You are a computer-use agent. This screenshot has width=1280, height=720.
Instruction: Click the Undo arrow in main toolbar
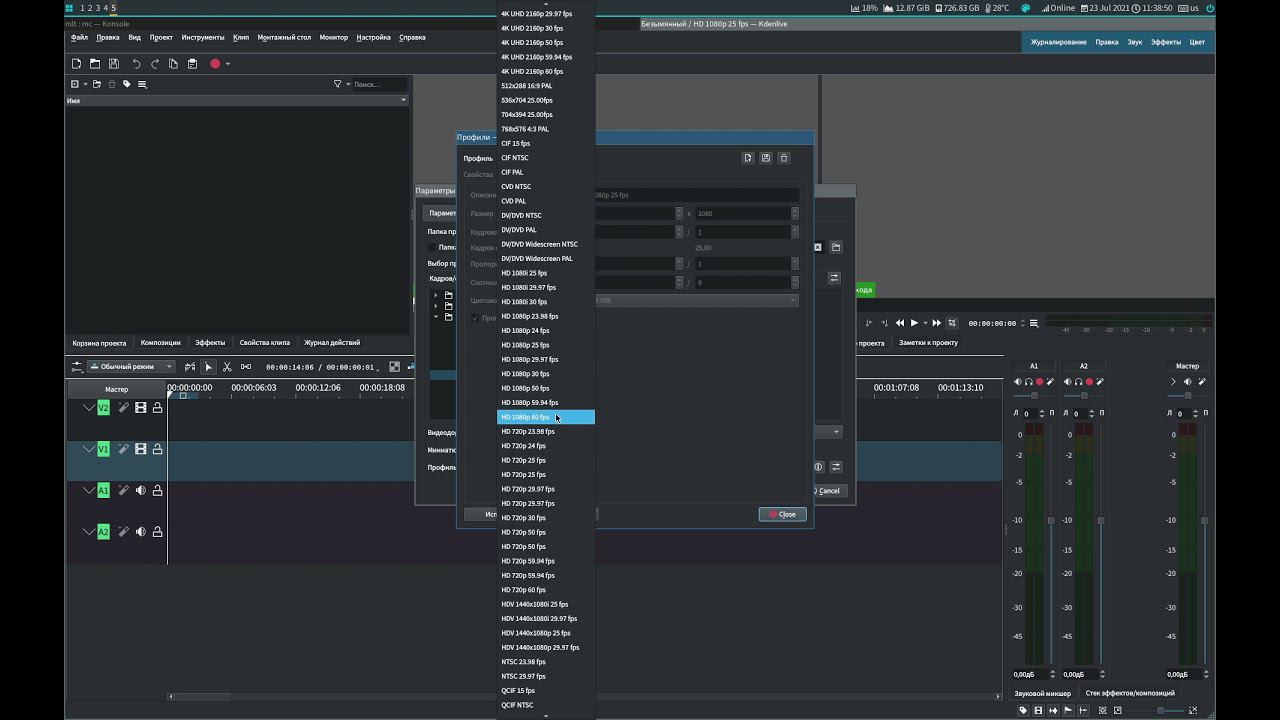137,64
